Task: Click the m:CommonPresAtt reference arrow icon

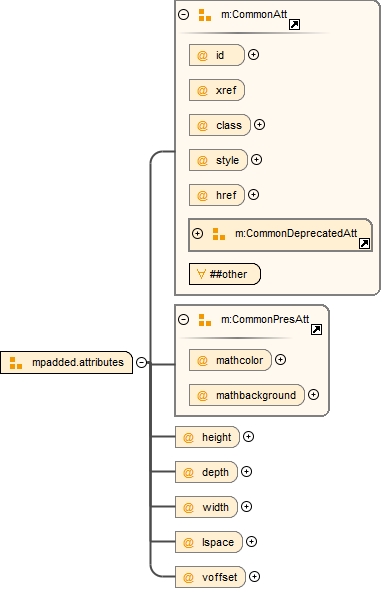Action: click(316, 330)
